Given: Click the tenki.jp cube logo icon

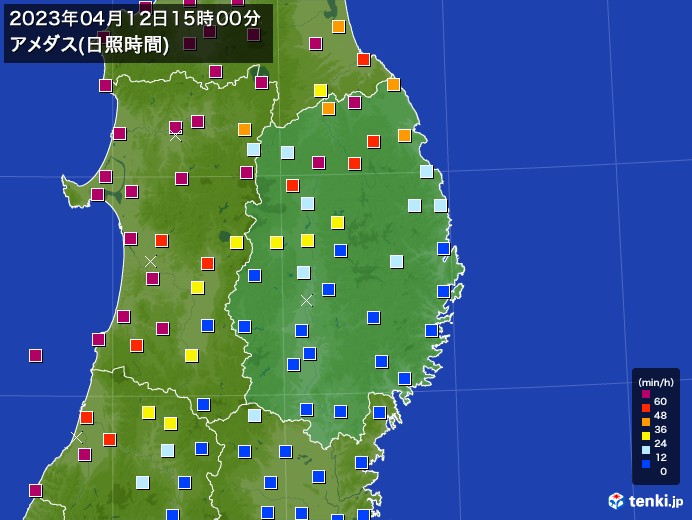Looking at the screenshot, I should tap(616, 501).
